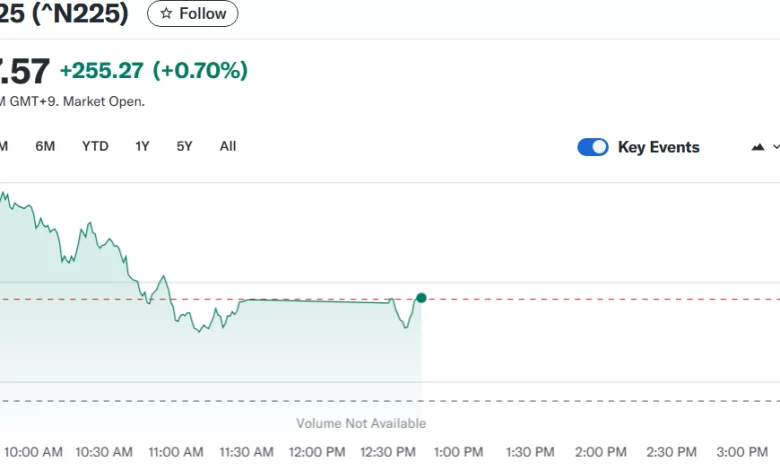Show the All time range
This screenshot has width=780, height=470.
[x=228, y=146]
